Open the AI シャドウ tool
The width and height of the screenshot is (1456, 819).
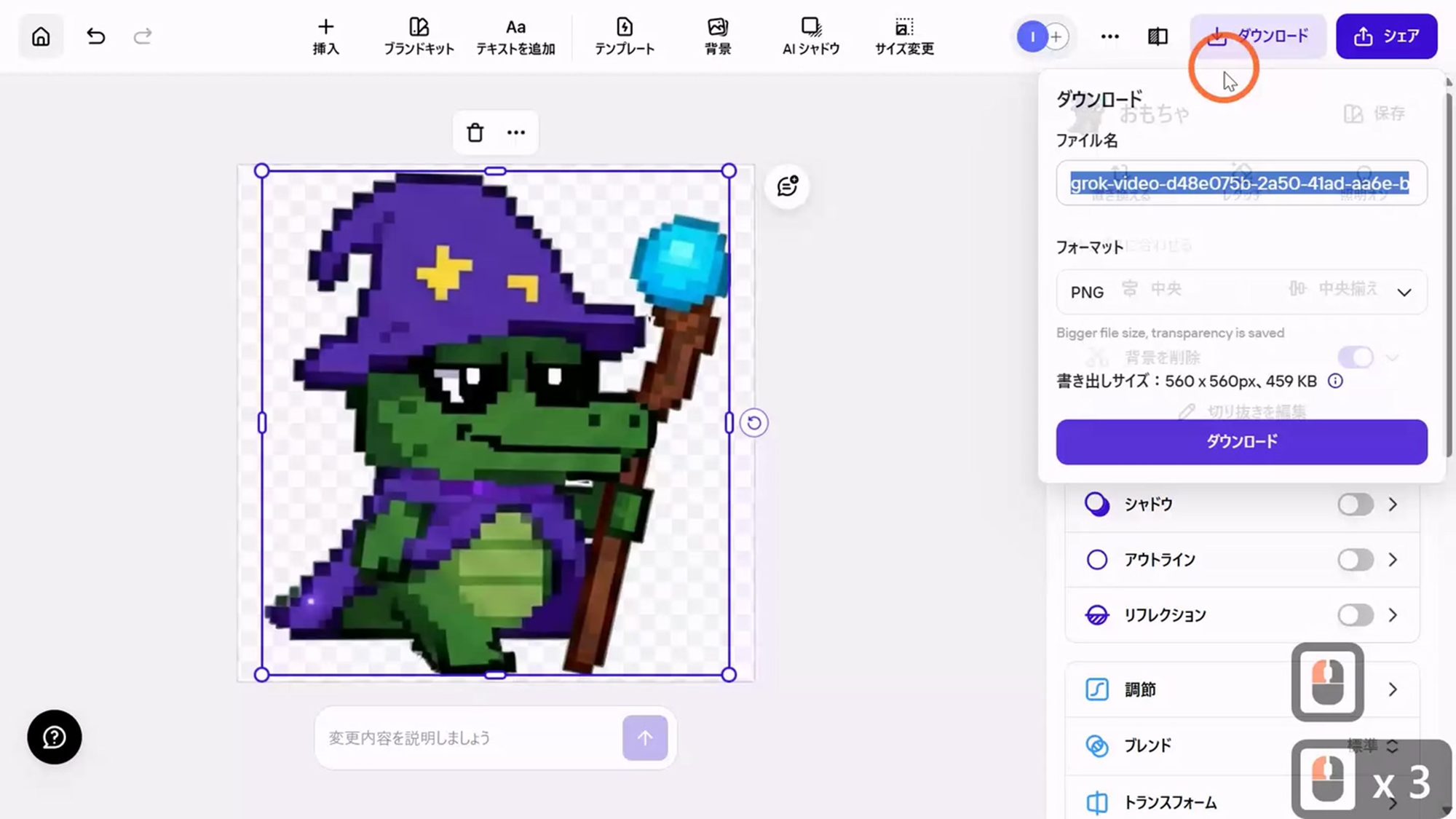pyautogui.click(x=810, y=36)
